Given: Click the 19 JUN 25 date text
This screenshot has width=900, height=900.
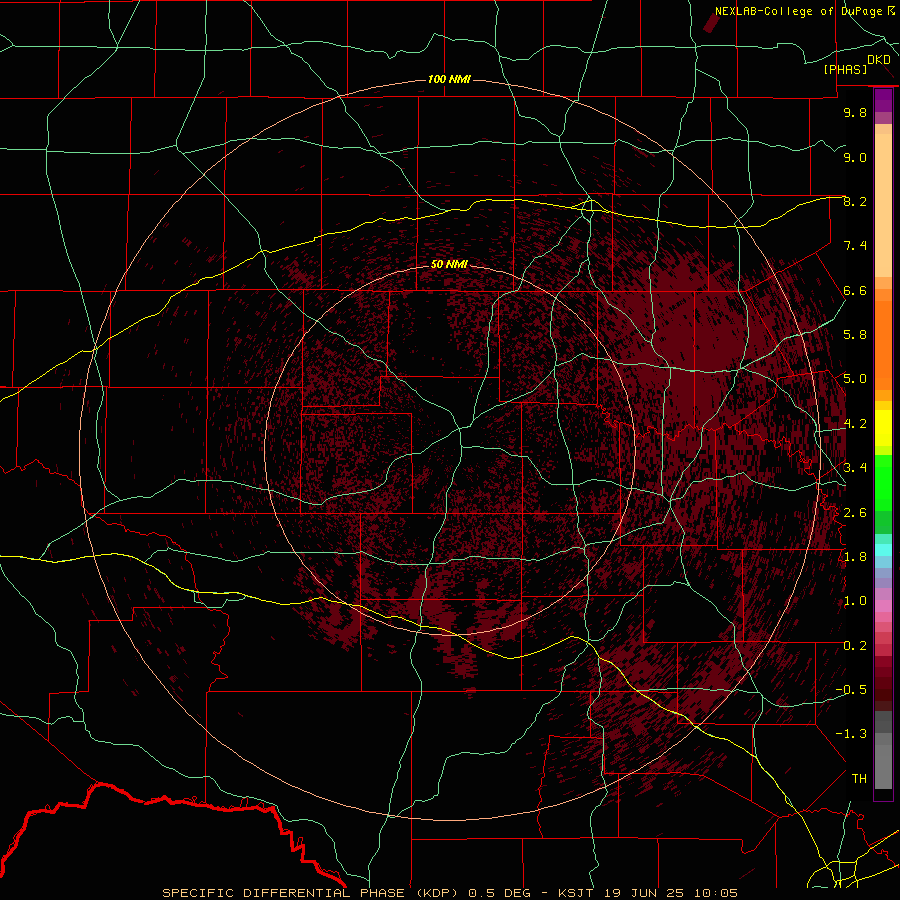Looking at the screenshot, I should pos(643,893).
